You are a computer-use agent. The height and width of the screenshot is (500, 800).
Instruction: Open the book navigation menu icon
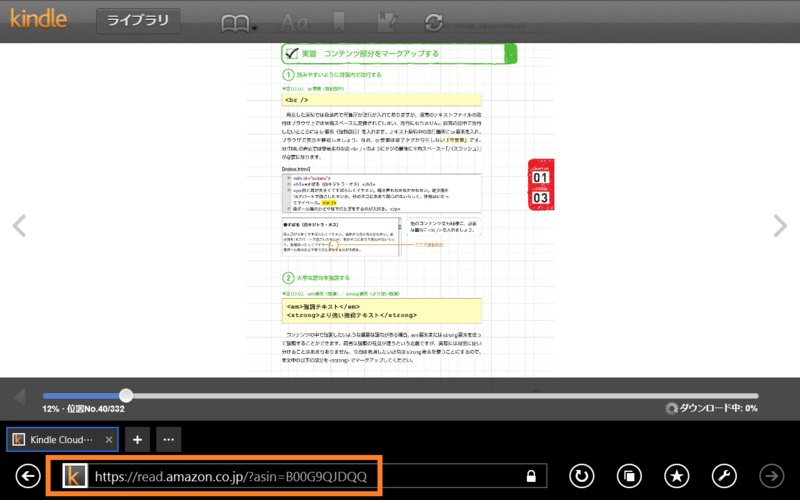[238, 23]
